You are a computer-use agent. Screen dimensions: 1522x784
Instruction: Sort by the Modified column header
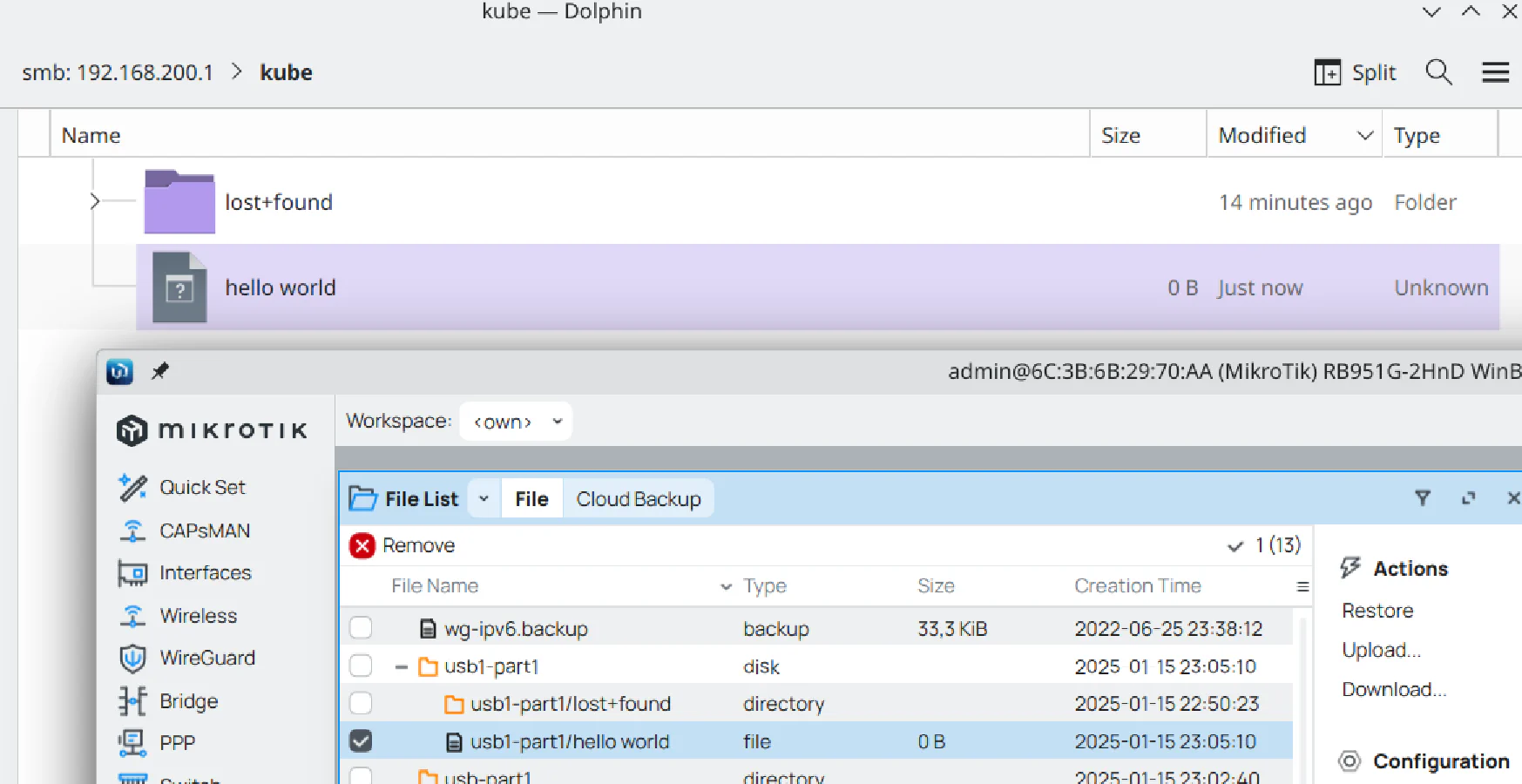point(1262,135)
